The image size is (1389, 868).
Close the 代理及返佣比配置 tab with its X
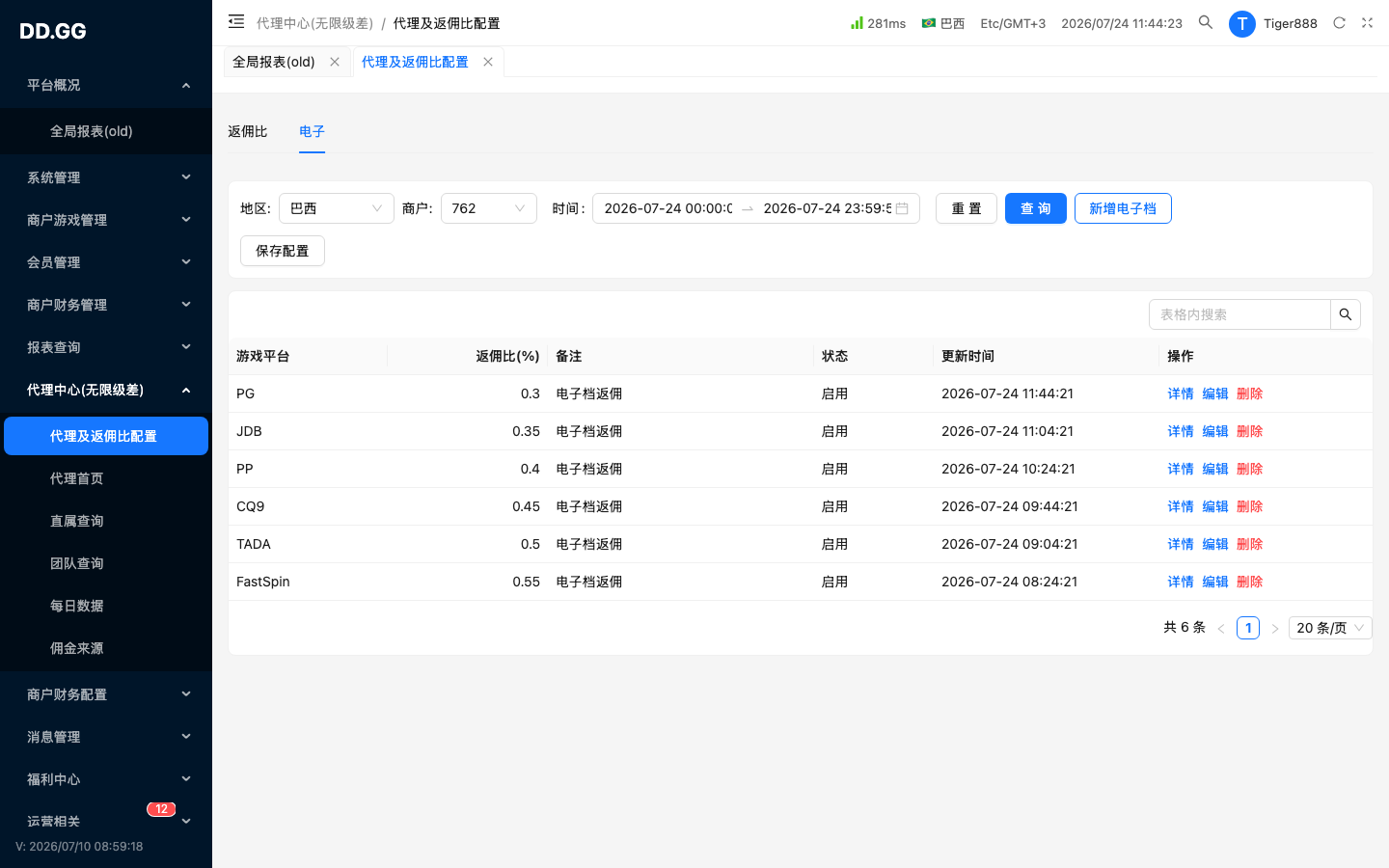click(488, 62)
